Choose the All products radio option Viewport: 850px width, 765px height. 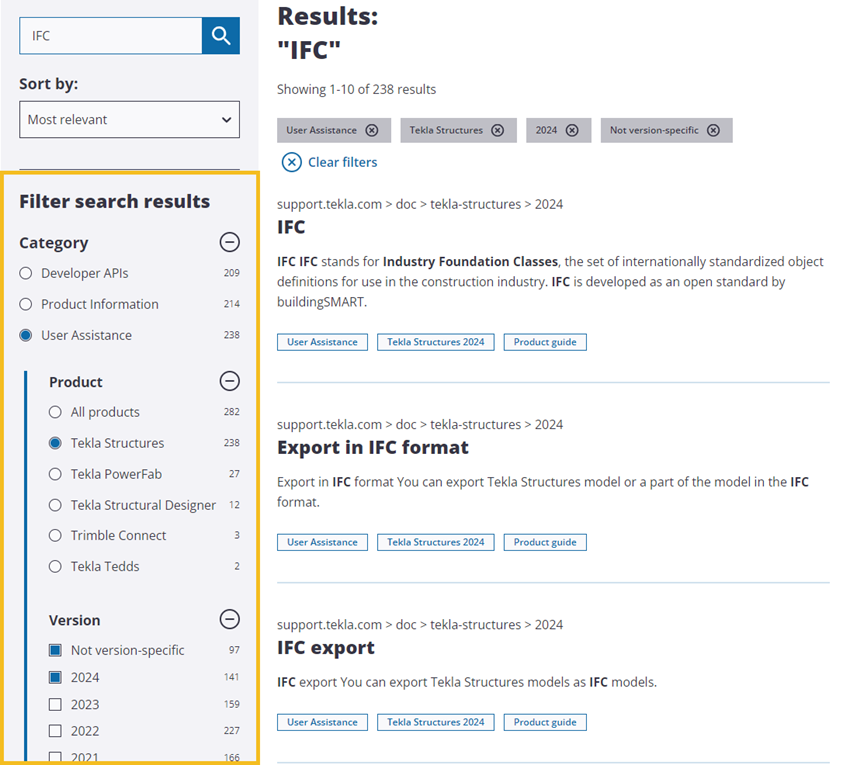[x=55, y=412]
